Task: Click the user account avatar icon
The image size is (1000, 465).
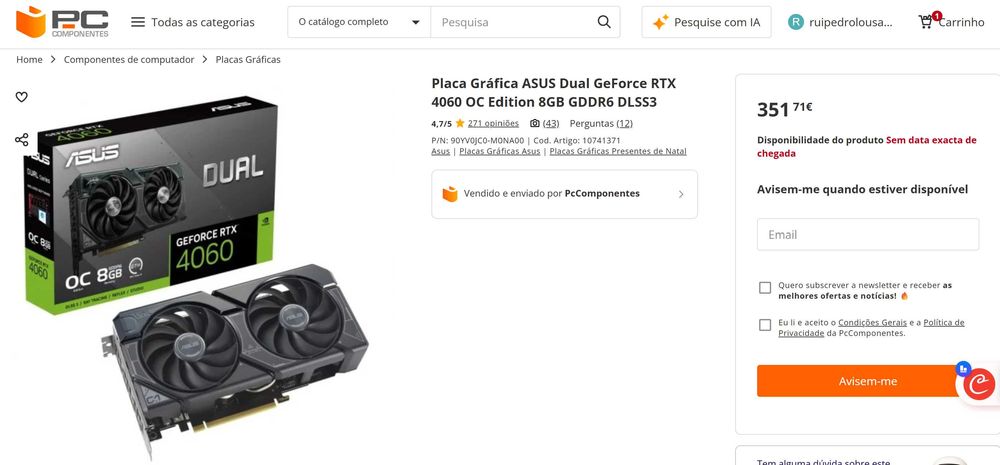Action: [x=795, y=22]
